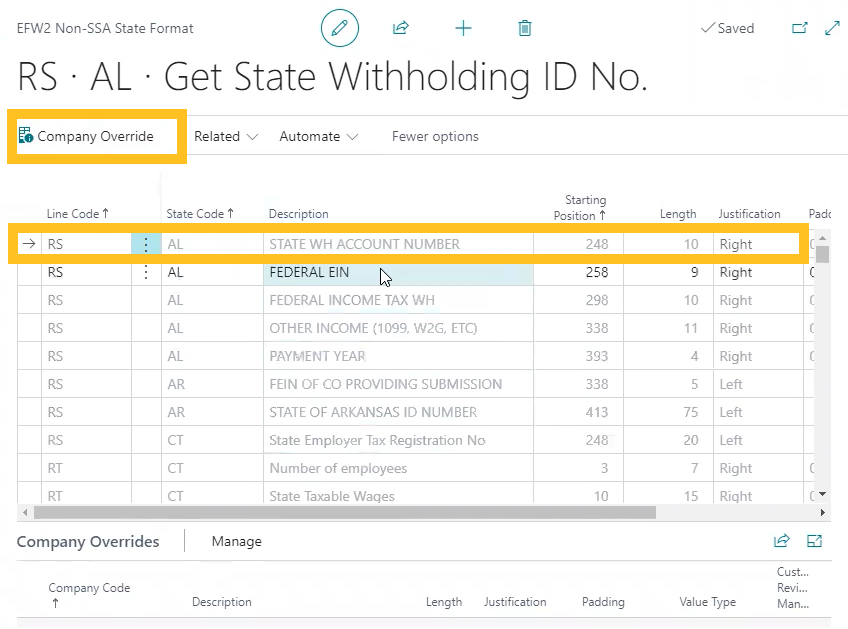The width and height of the screenshot is (848, 629).
Task: Open three-dot menu for STATE WH ACCOUNT row
Action: 146,244
